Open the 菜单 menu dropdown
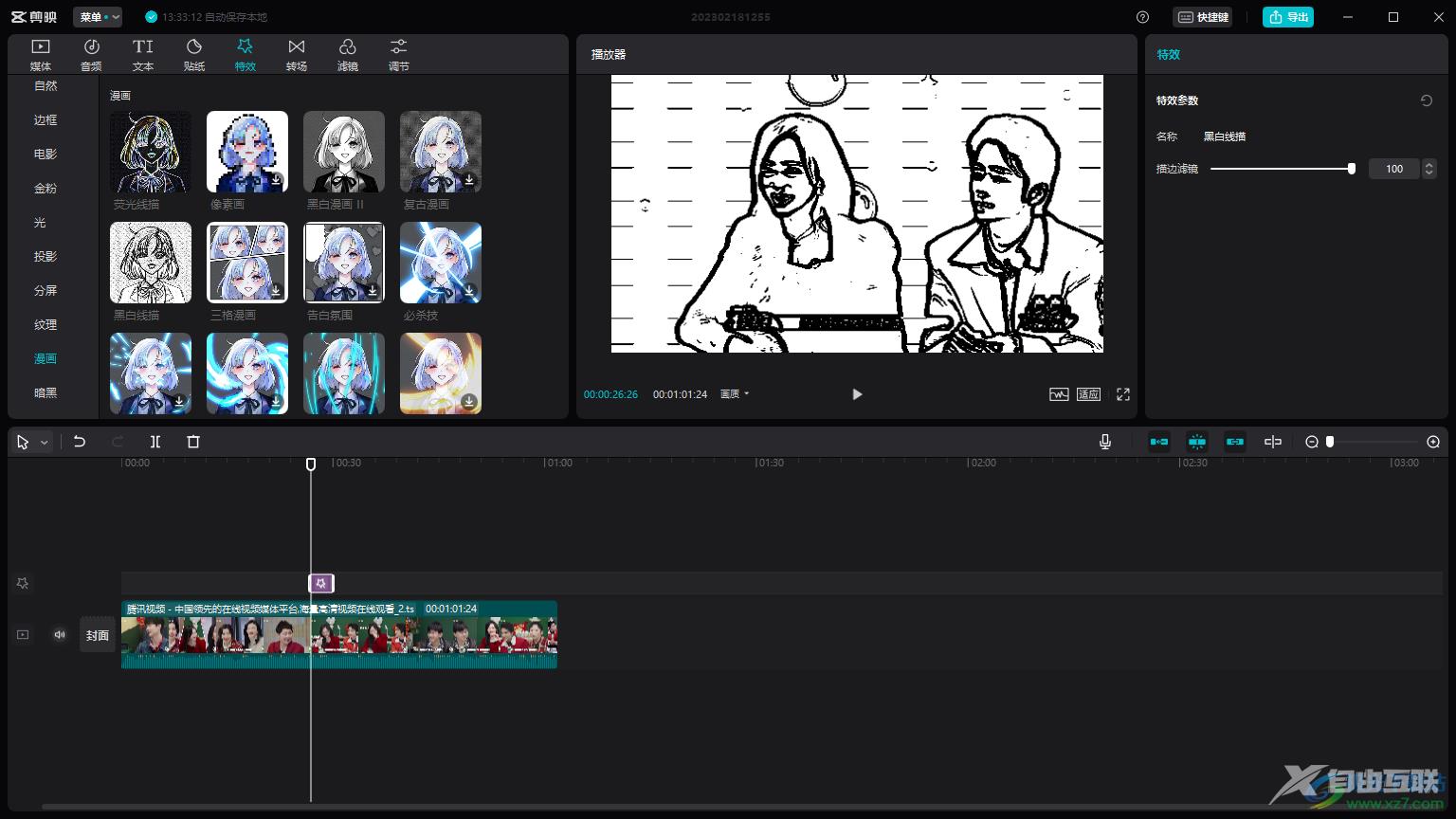1456x819 pixels. coord(98,17)
